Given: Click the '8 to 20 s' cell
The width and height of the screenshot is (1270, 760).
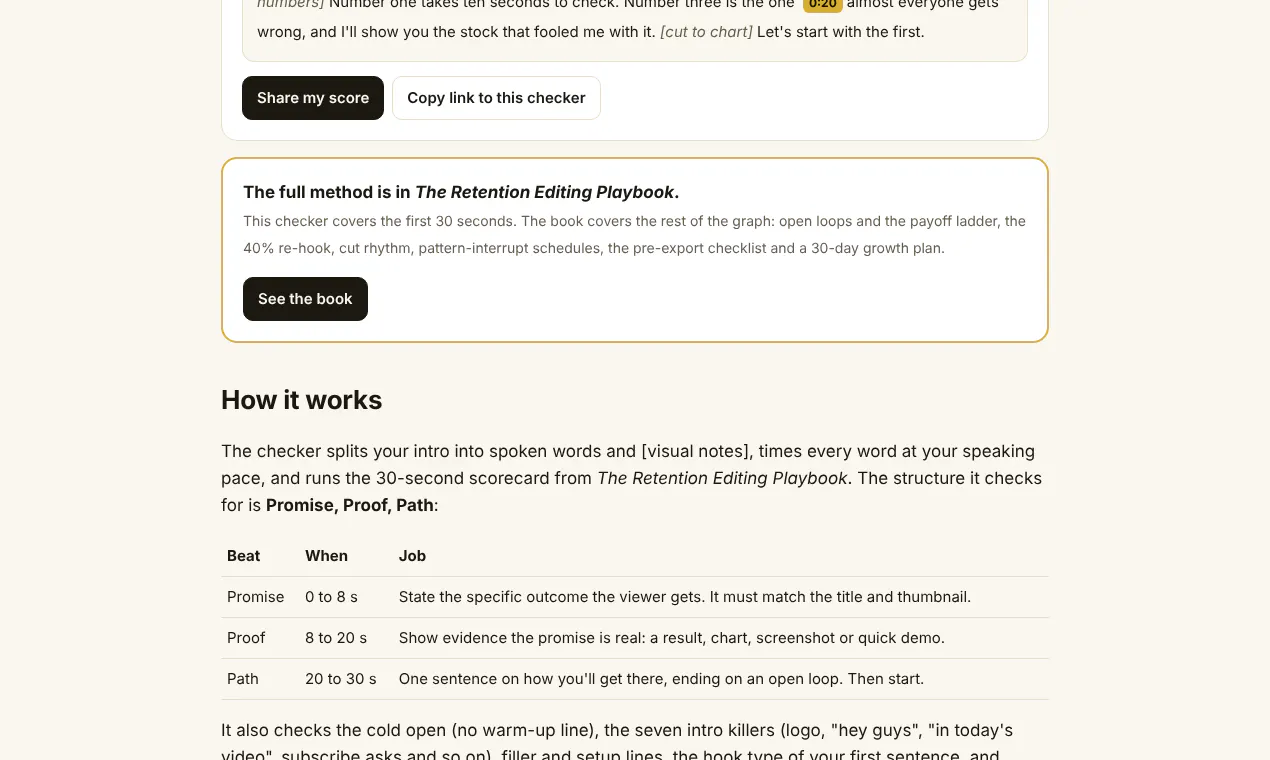Looking at the screenshot, I should (336, 638).
